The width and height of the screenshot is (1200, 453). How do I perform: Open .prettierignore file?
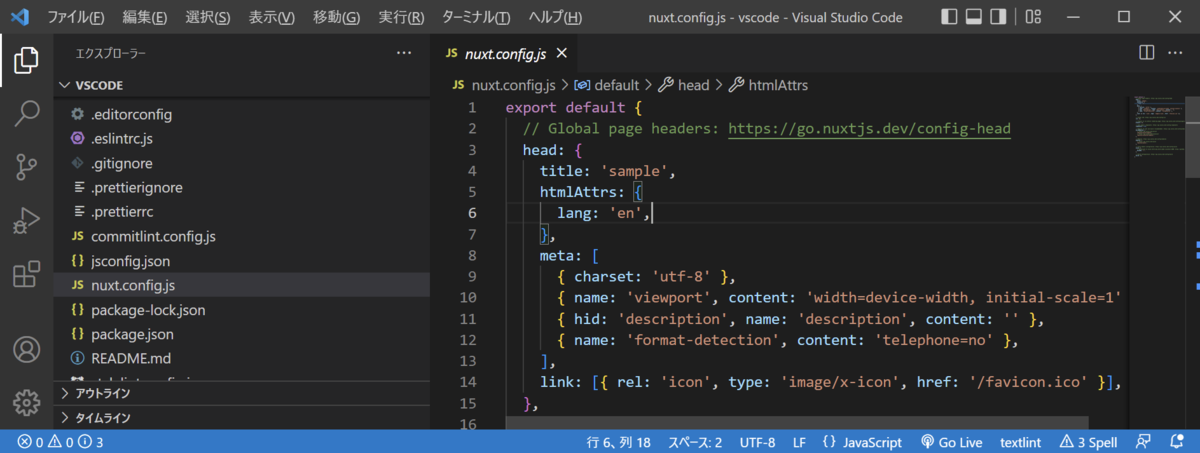click(242, 188)
